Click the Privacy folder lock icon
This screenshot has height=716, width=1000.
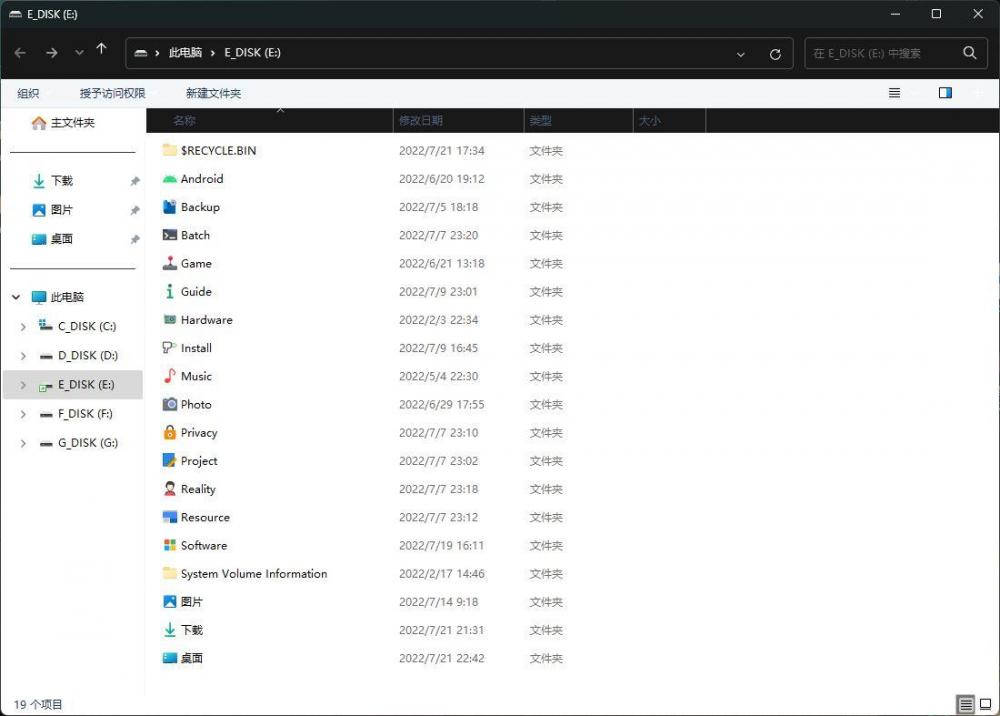click(170, 433)
